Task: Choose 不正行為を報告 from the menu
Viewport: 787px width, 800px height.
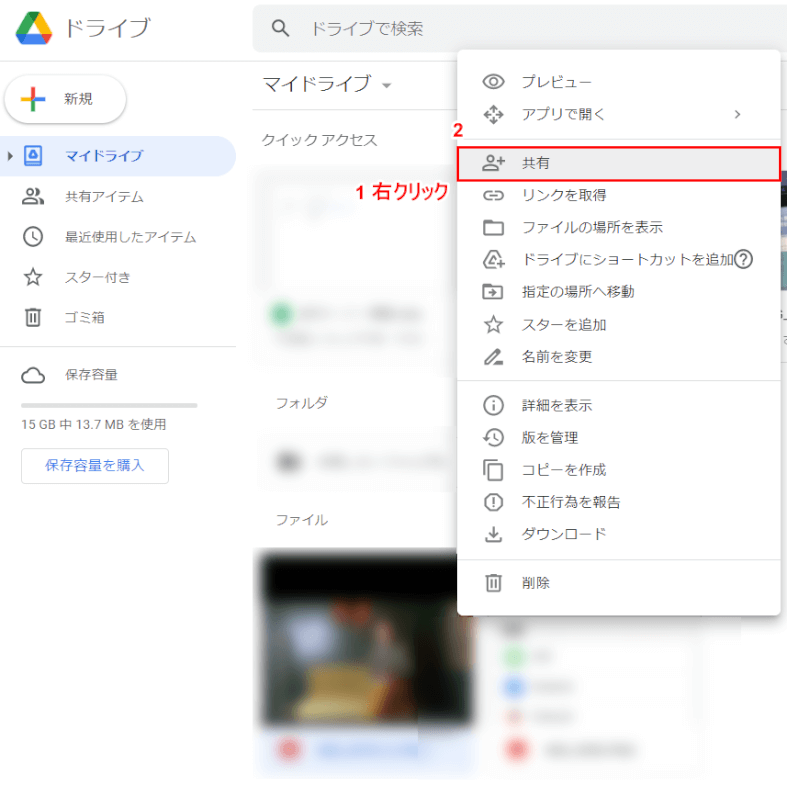Action: pyautogui.click(x=619, y=502)
